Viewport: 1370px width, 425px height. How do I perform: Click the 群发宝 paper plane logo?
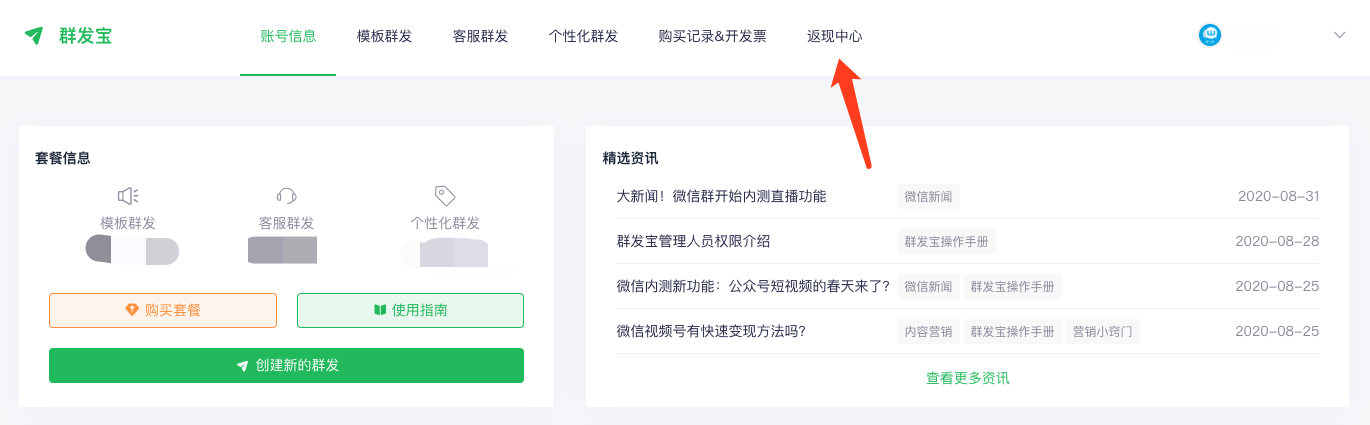coord(34,36)
